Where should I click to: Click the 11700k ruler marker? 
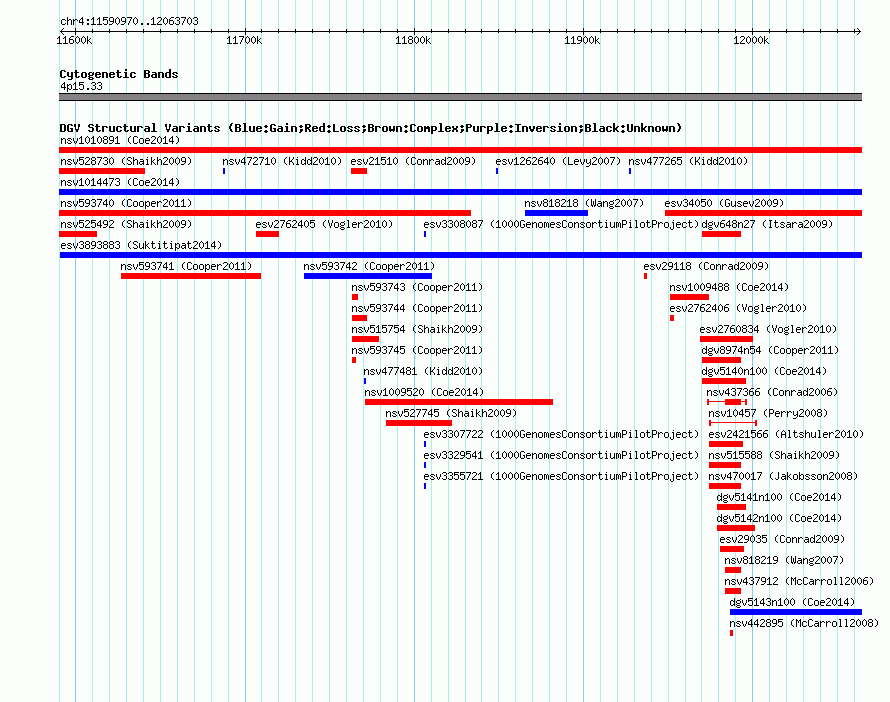(x=244, y=40)
